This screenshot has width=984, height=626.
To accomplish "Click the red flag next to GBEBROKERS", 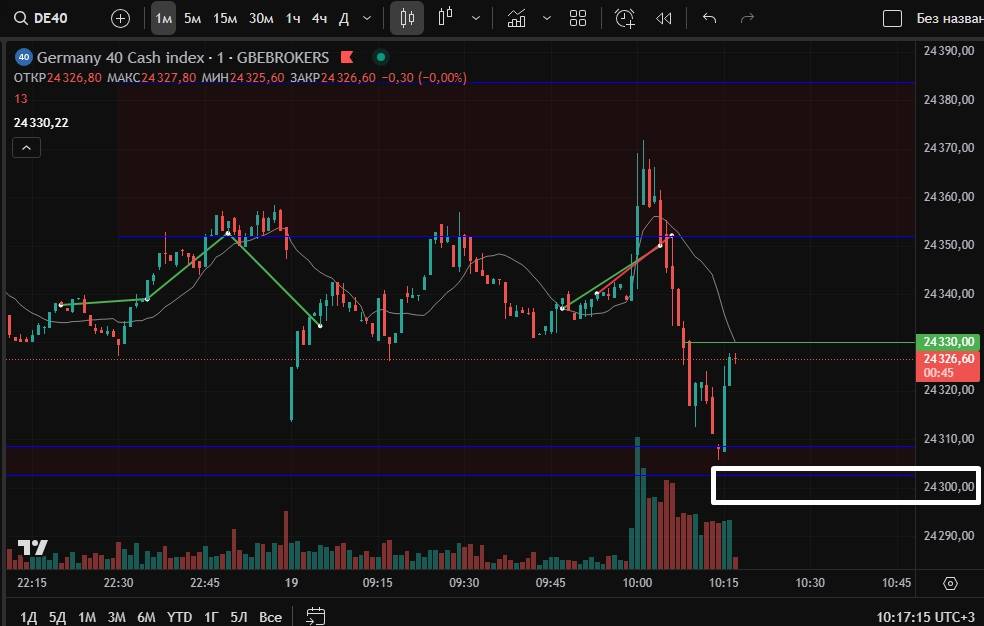I will point(347,57).
